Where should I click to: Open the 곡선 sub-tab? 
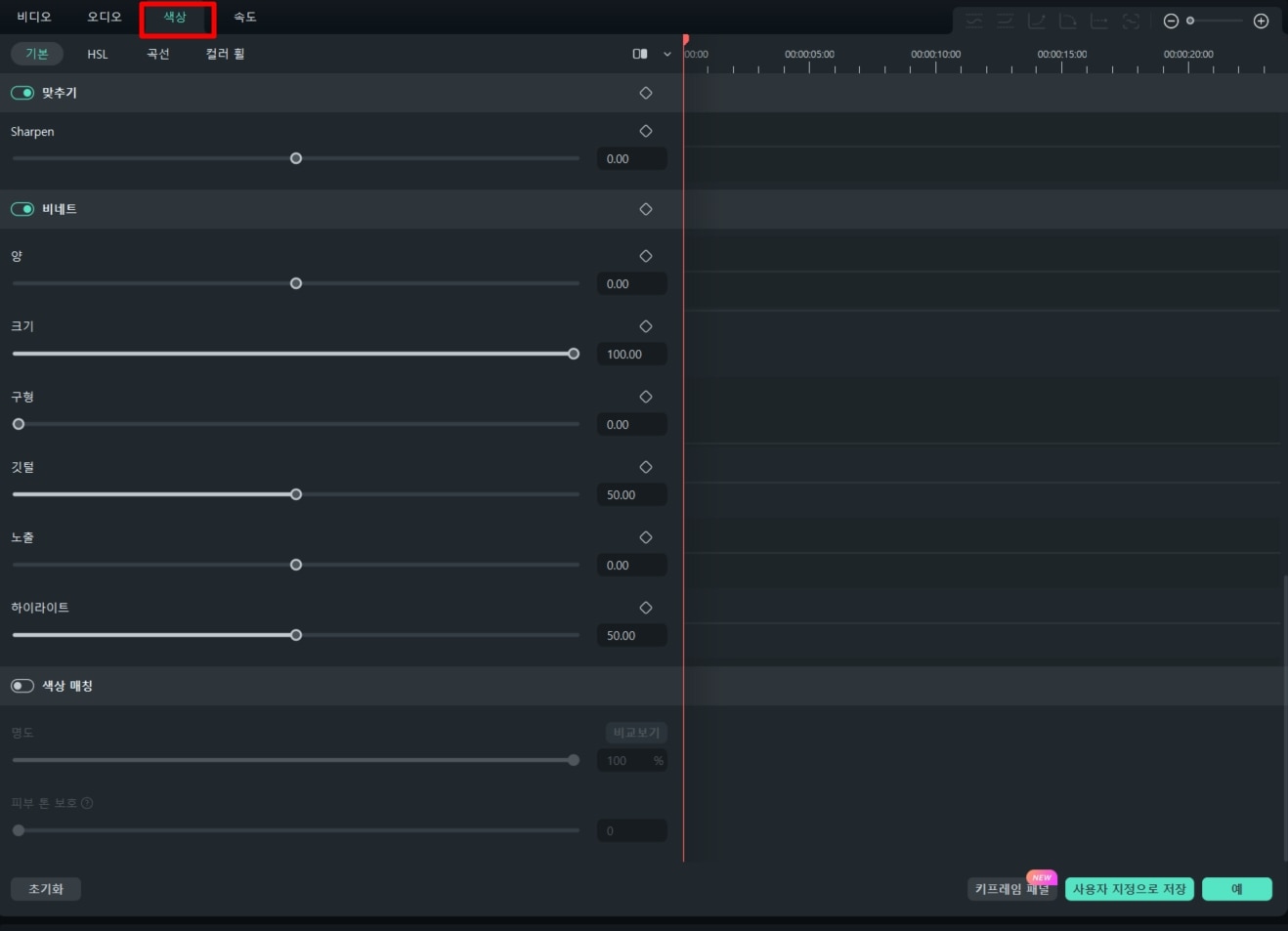pos(158,54)
